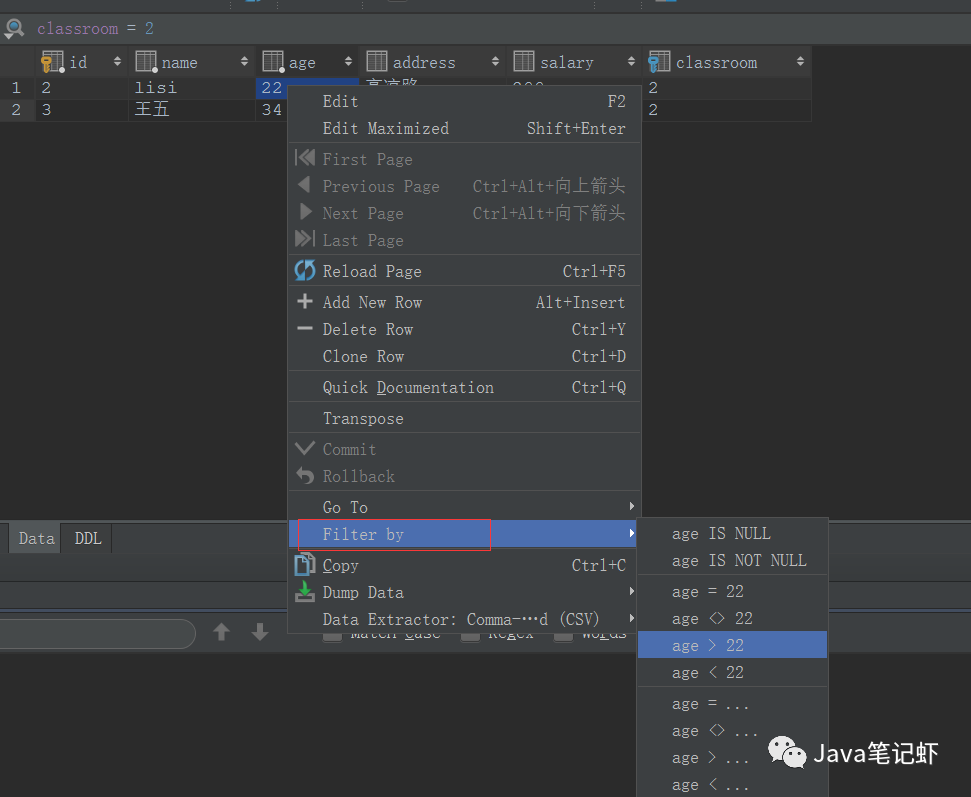
Task: Expand the Dump Data submenu arrow
Action: coord(631,591)
